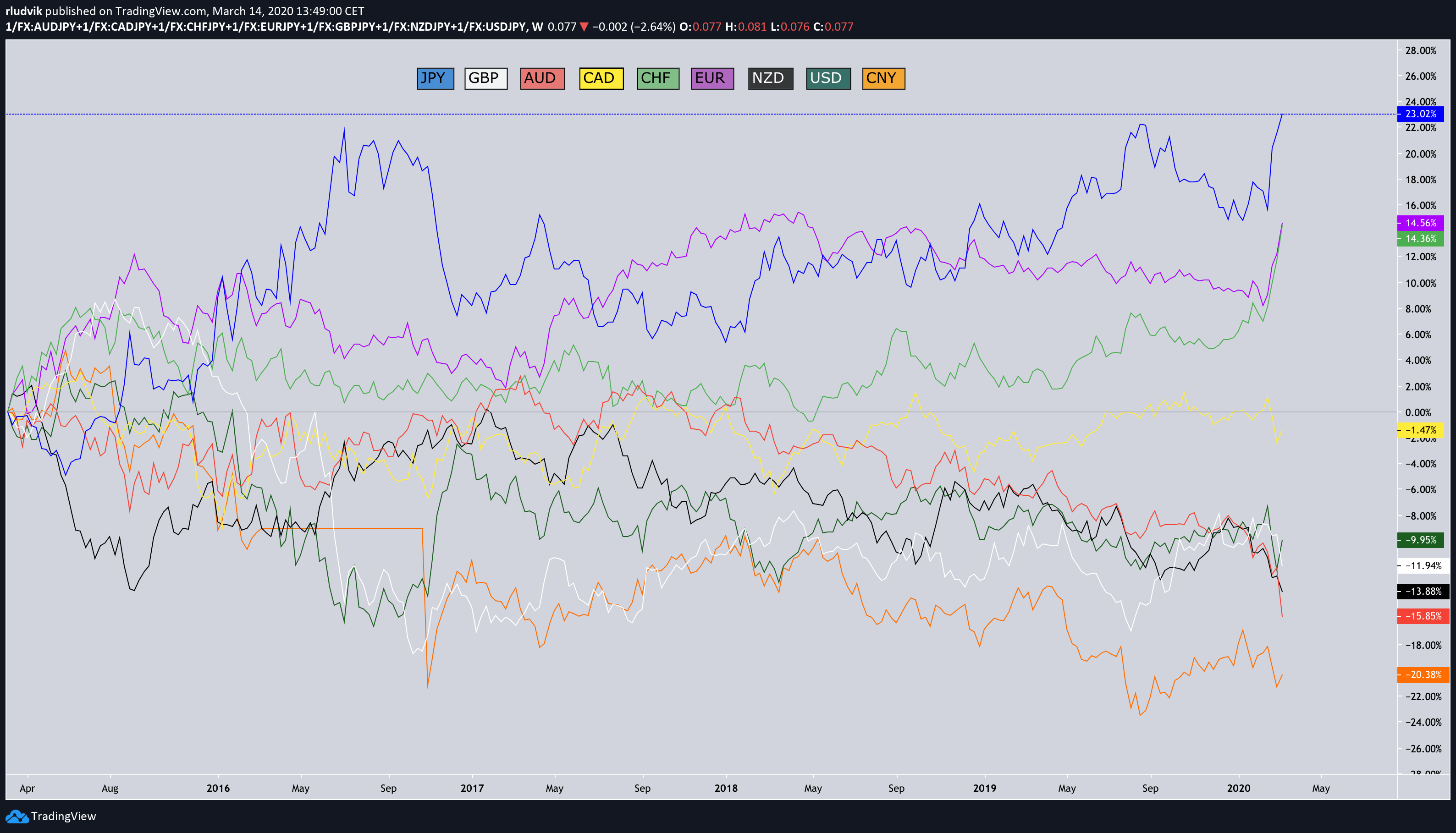Click the GBP legend color box
Image resolution: width=1456 pixels, height=833 pixels.
tap(486, 78)
